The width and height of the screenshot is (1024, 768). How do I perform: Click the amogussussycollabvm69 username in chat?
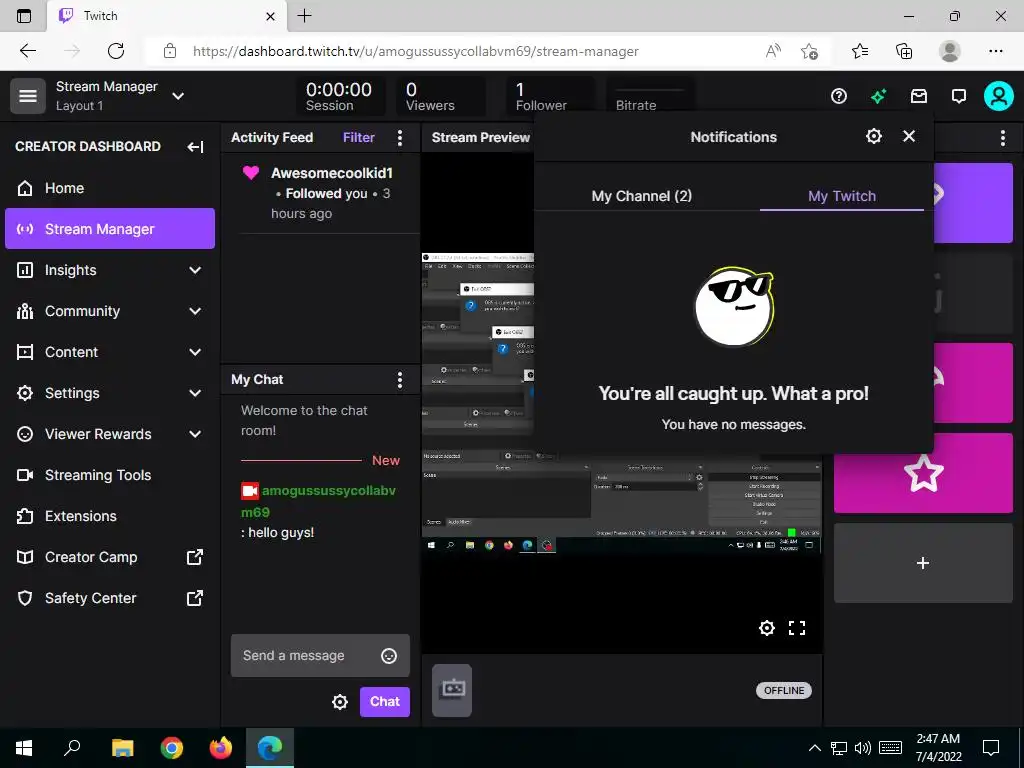click(x=319, y=501)
